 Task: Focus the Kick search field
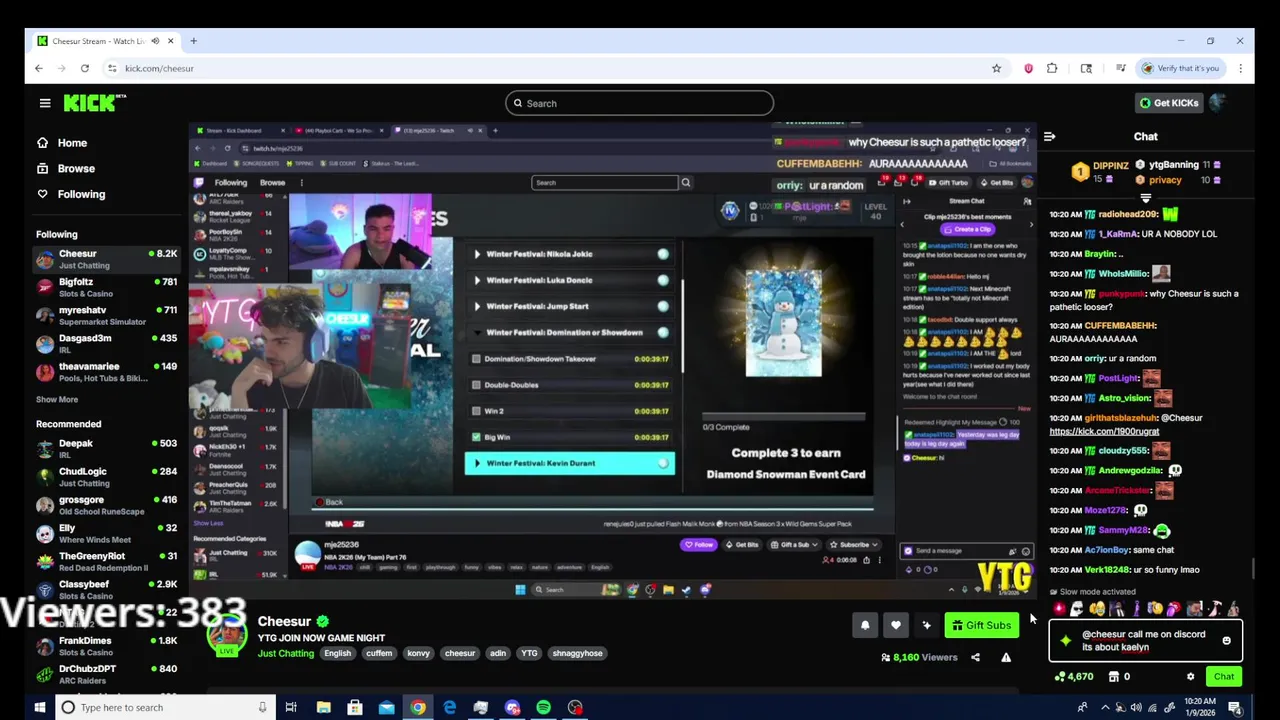(x=639, y=103)
